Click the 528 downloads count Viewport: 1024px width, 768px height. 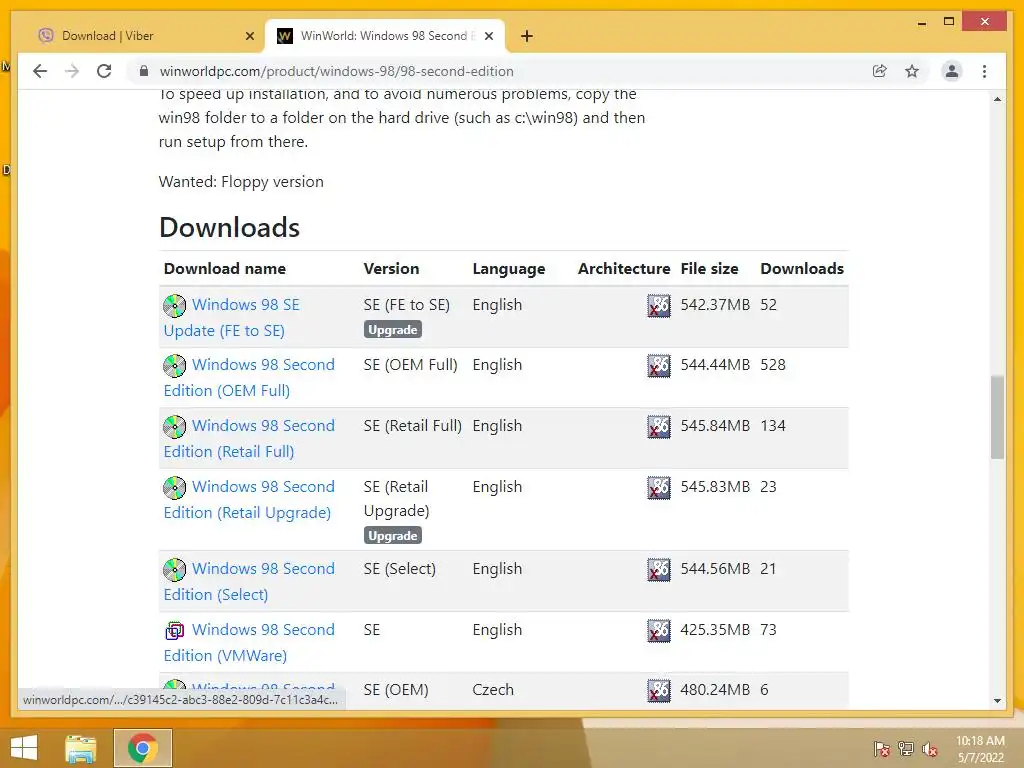[773, 364]
